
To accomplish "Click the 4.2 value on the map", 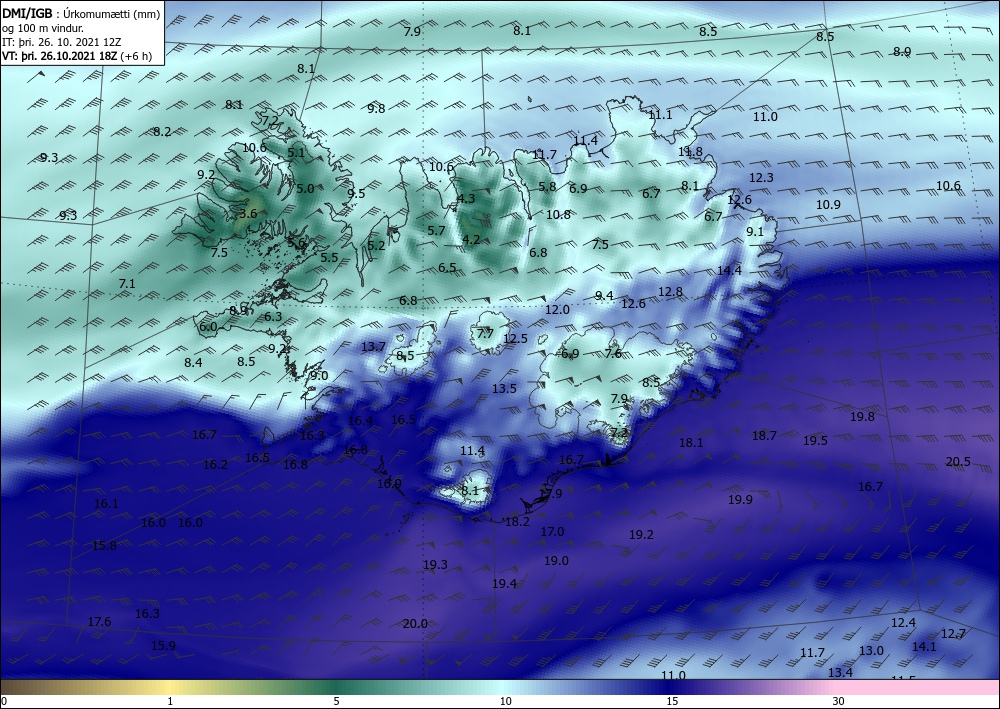I will [x=471, y=240].
